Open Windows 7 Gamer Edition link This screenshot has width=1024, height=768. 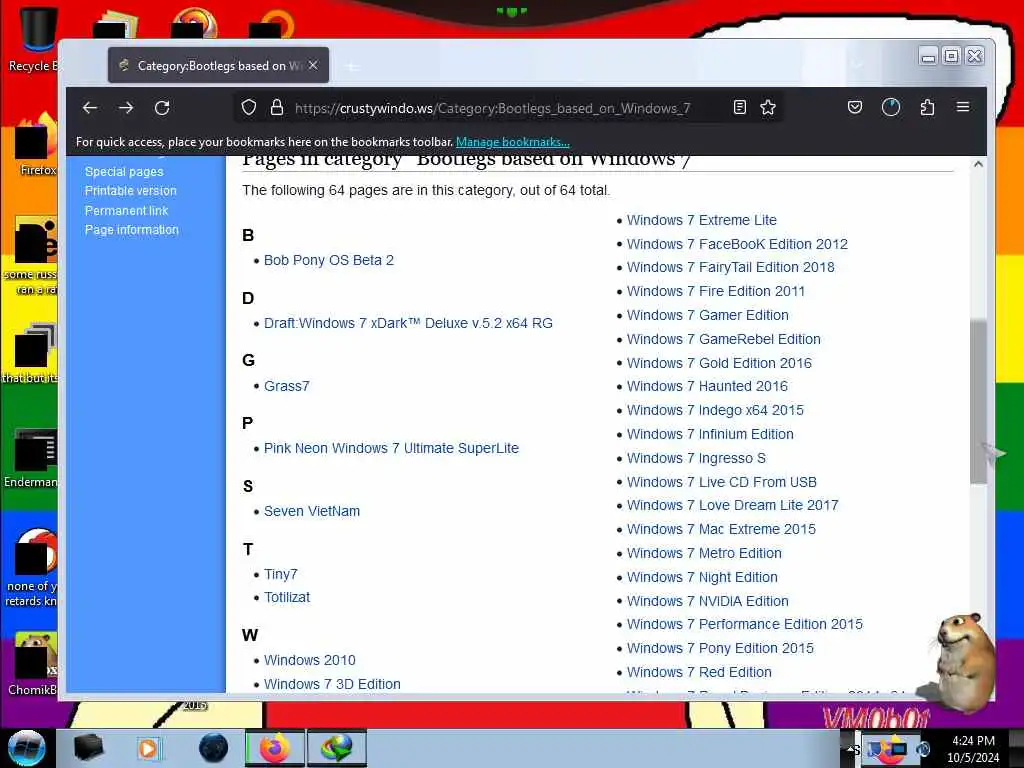pos(708,315)
